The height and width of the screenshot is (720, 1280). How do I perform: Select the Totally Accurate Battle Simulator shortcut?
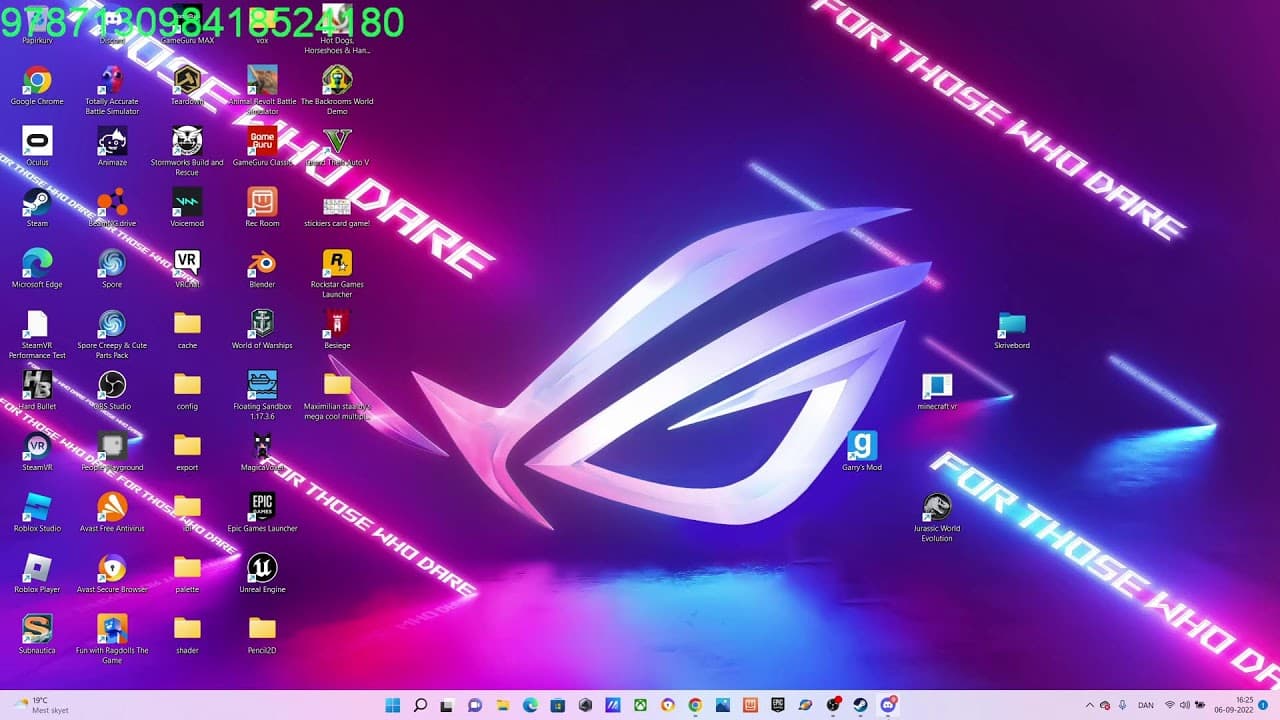112,90
